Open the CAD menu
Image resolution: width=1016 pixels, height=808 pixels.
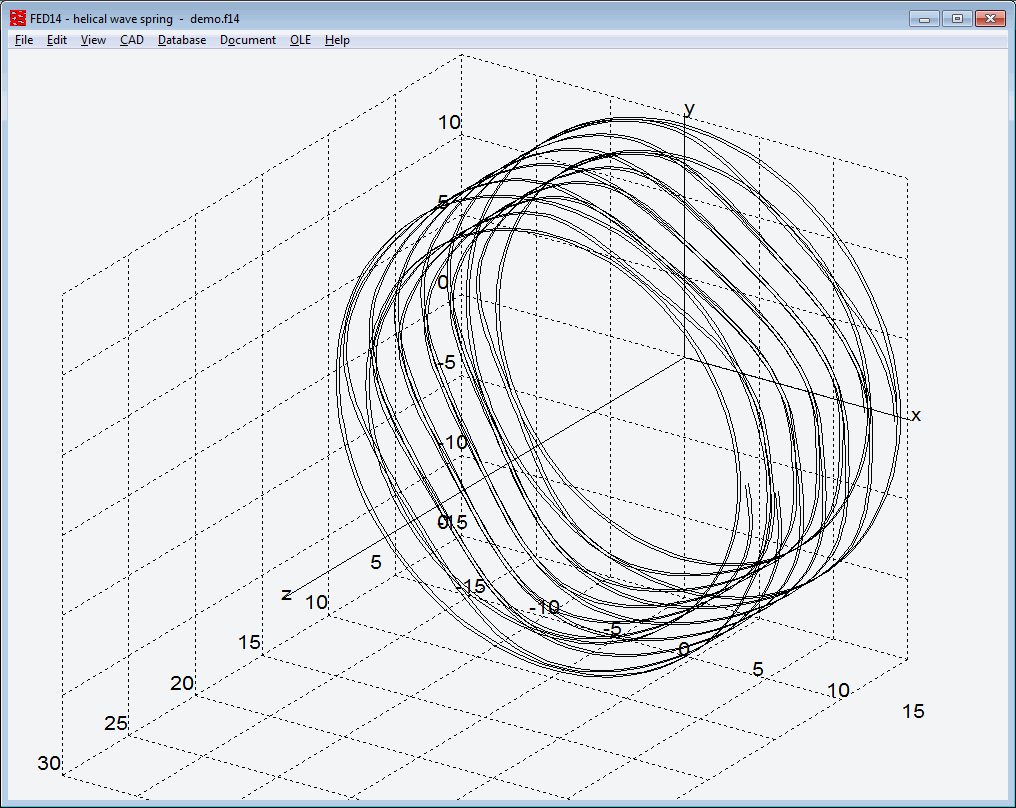[132, 40]
